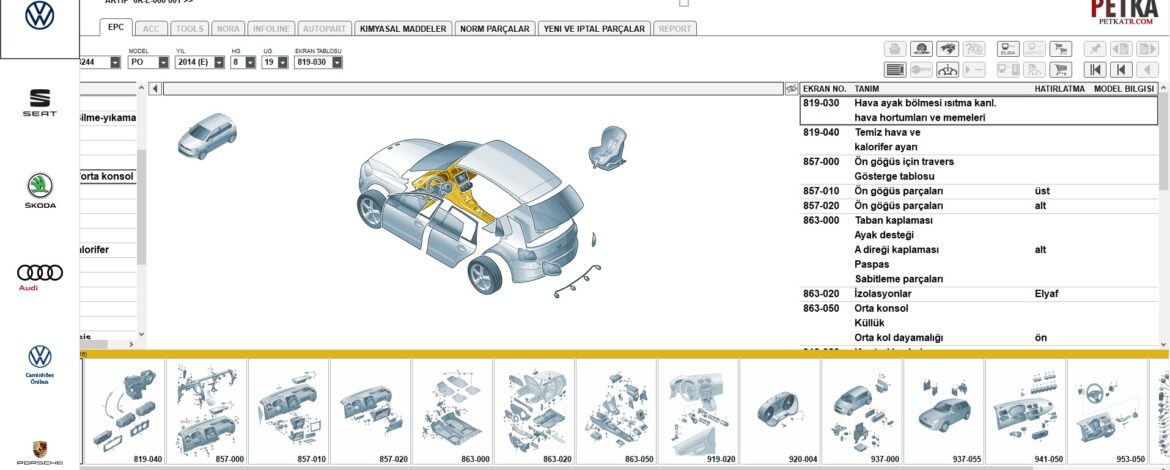The image size is (1170, 470).
Task: Open thumbnail 920-004
Action: click(780, 412)
